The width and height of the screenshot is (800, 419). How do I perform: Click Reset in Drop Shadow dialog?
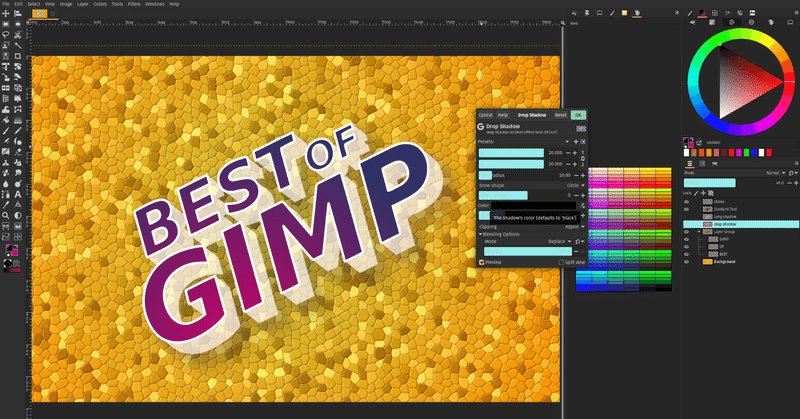pos(561,115)
